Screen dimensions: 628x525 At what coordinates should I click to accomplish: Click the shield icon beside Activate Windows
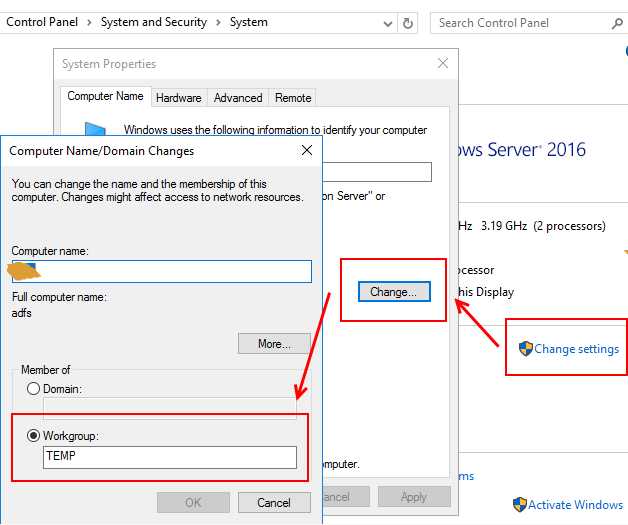519,505
